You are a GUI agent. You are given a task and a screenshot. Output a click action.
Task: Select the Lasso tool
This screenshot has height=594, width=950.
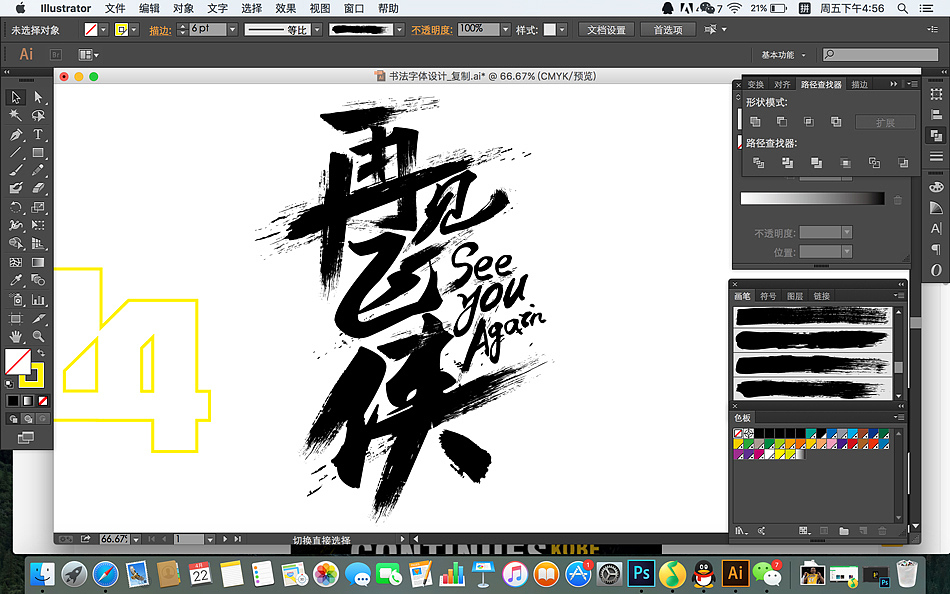(x=38, y=115)
